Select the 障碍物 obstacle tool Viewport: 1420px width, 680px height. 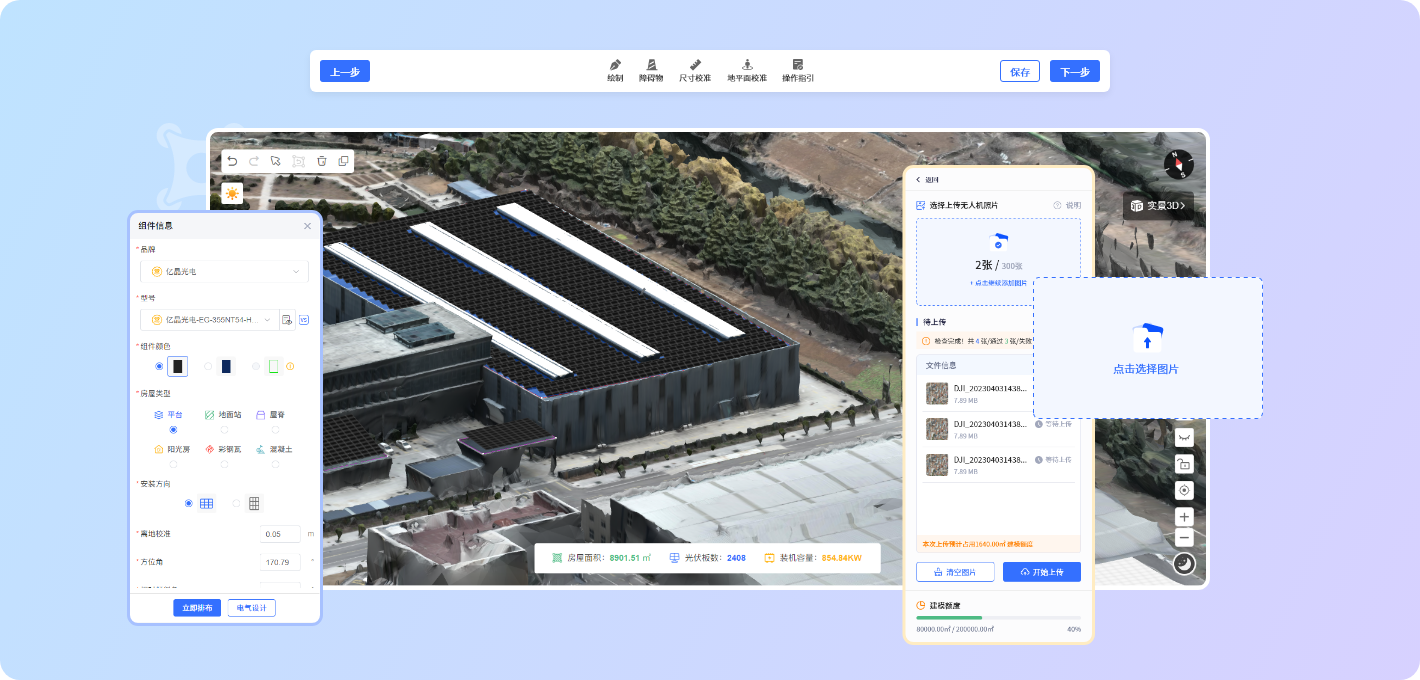point(651,70)
